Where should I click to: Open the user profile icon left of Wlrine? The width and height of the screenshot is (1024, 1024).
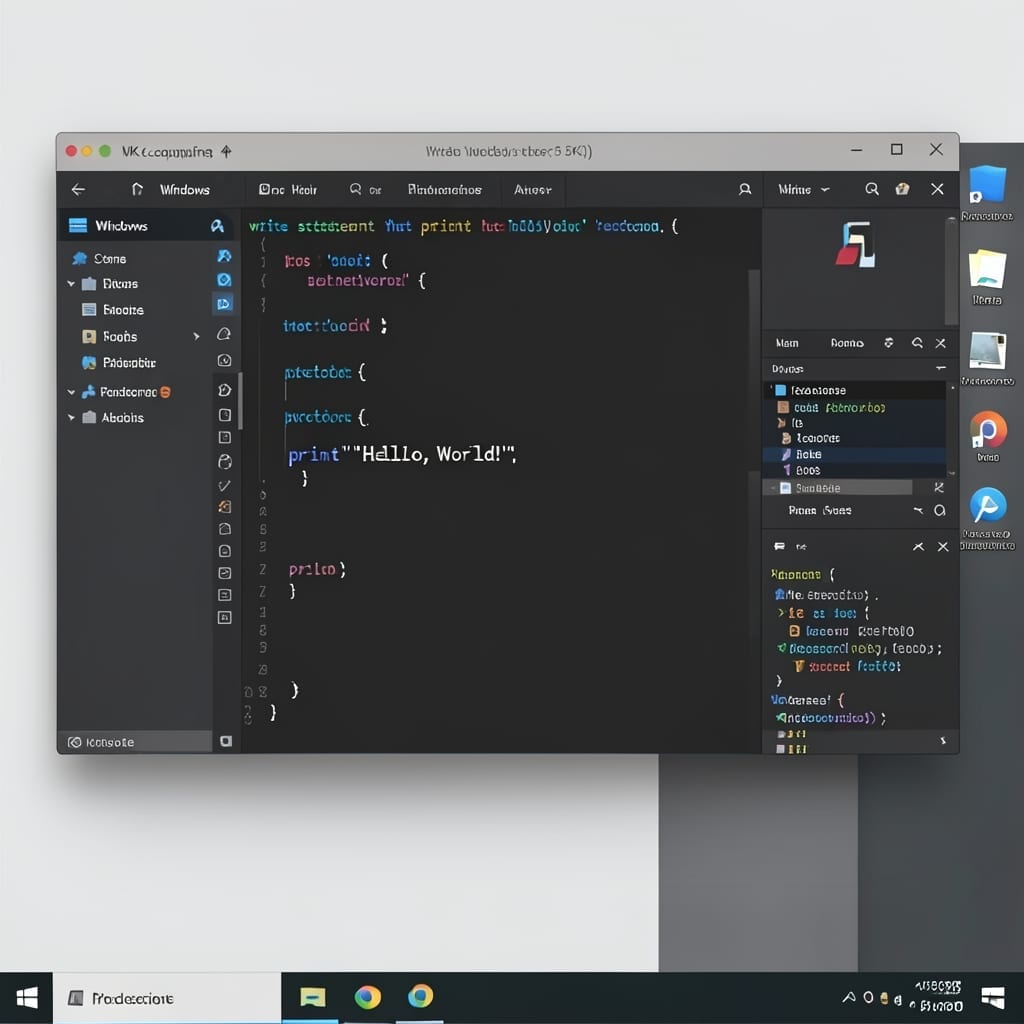click(x=744, y=189)
